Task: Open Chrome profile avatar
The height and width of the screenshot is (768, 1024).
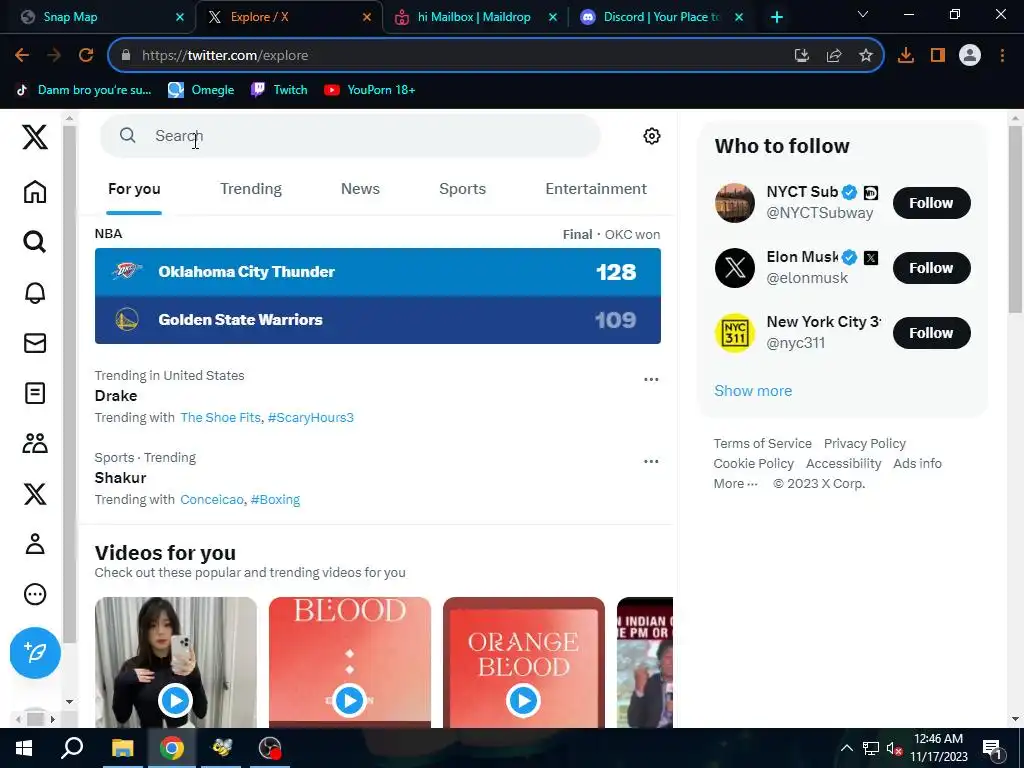Action: (970, 56)
